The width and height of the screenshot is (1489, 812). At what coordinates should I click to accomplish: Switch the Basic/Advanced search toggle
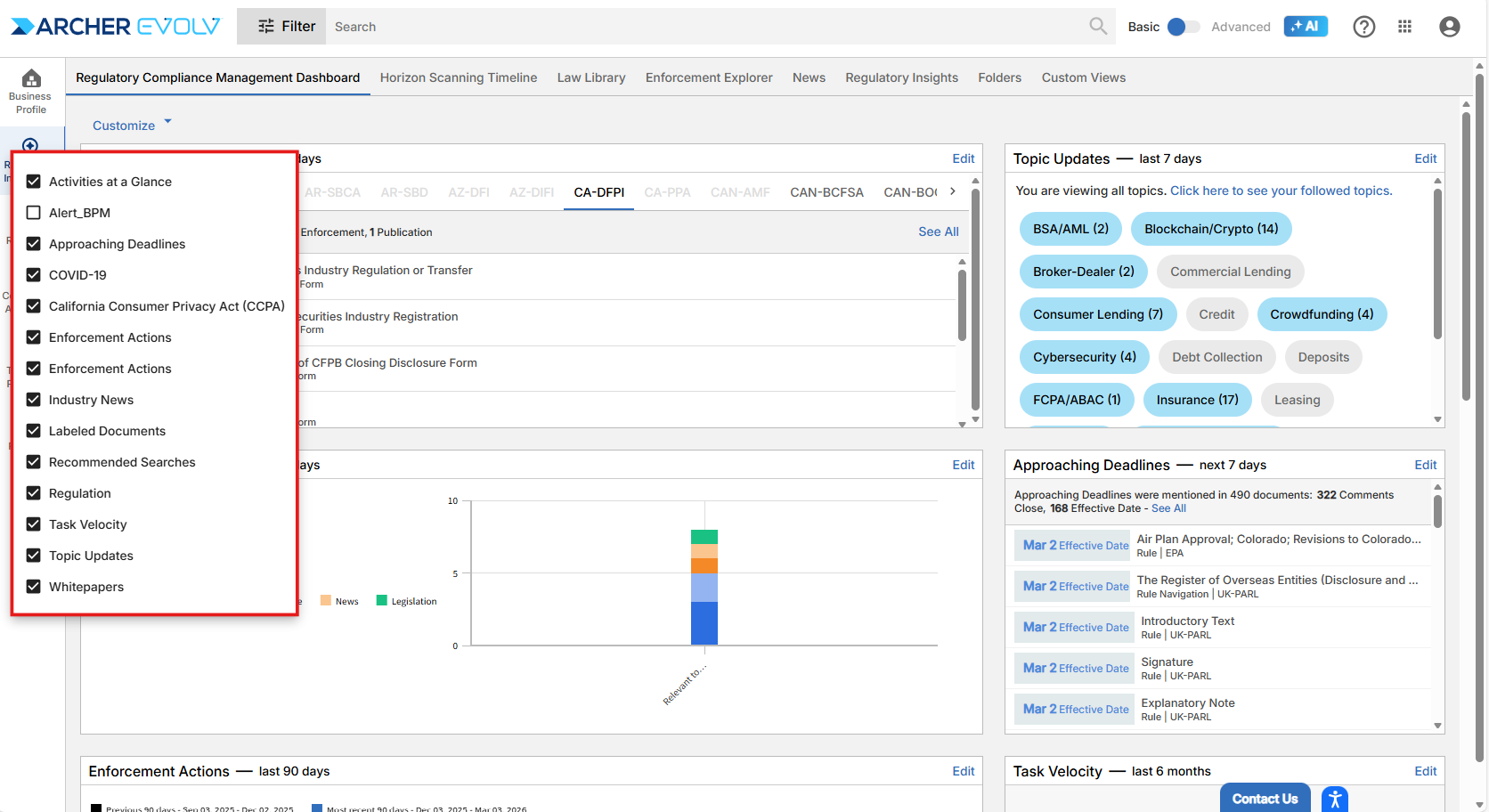1183,27
